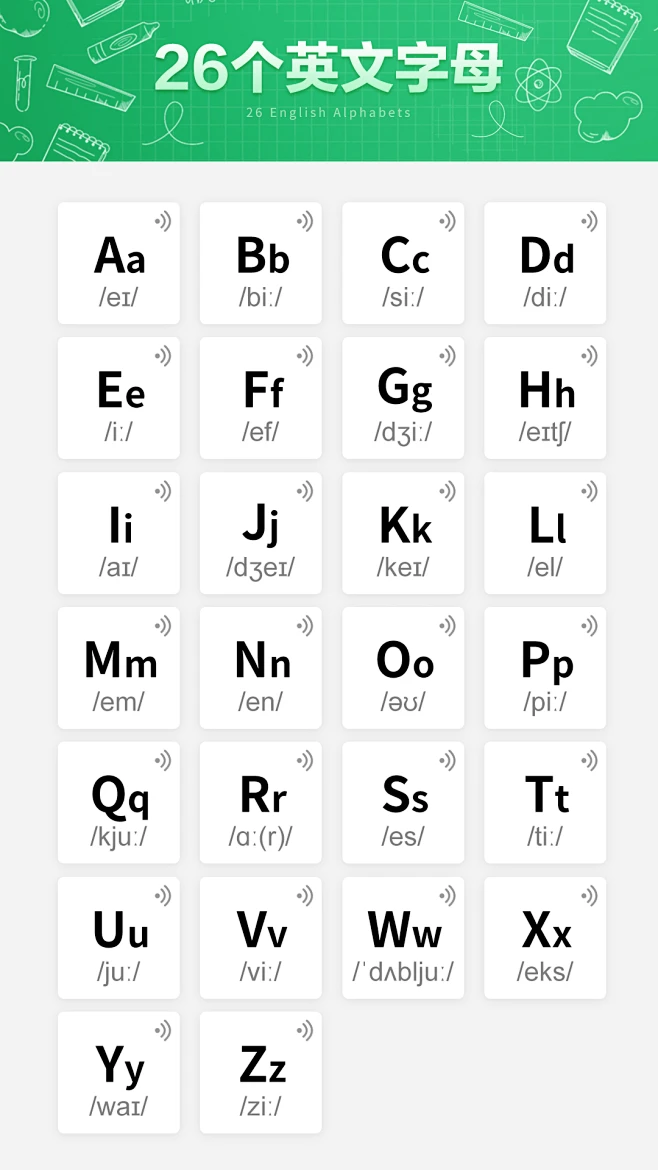Image resolution: width=658 pixels, height=1170 pixels.
Task: Click the /es/ phonetic on the Ss card
Action: point(403,836)
